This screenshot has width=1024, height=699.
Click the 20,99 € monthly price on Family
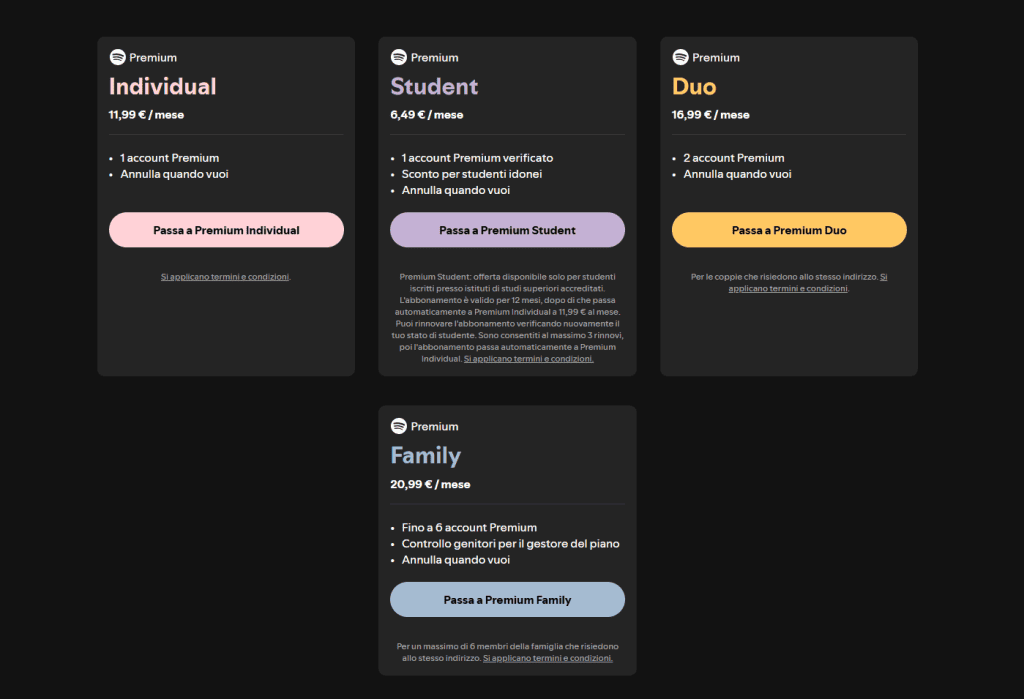pyautogui.click(x=431, y=483)
